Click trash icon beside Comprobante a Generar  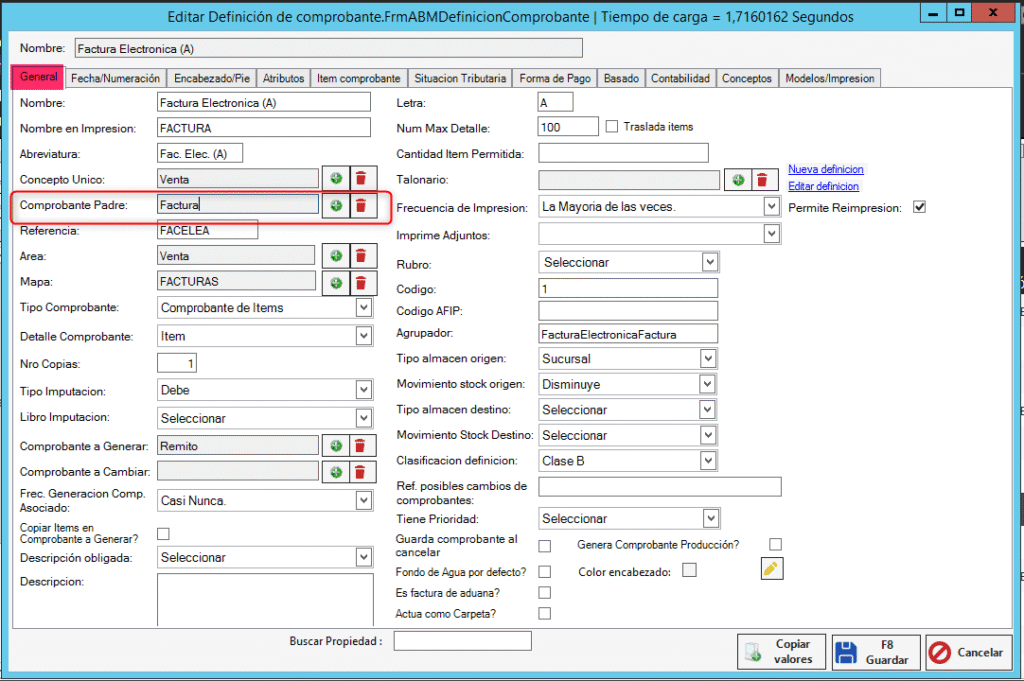[361, 446]
